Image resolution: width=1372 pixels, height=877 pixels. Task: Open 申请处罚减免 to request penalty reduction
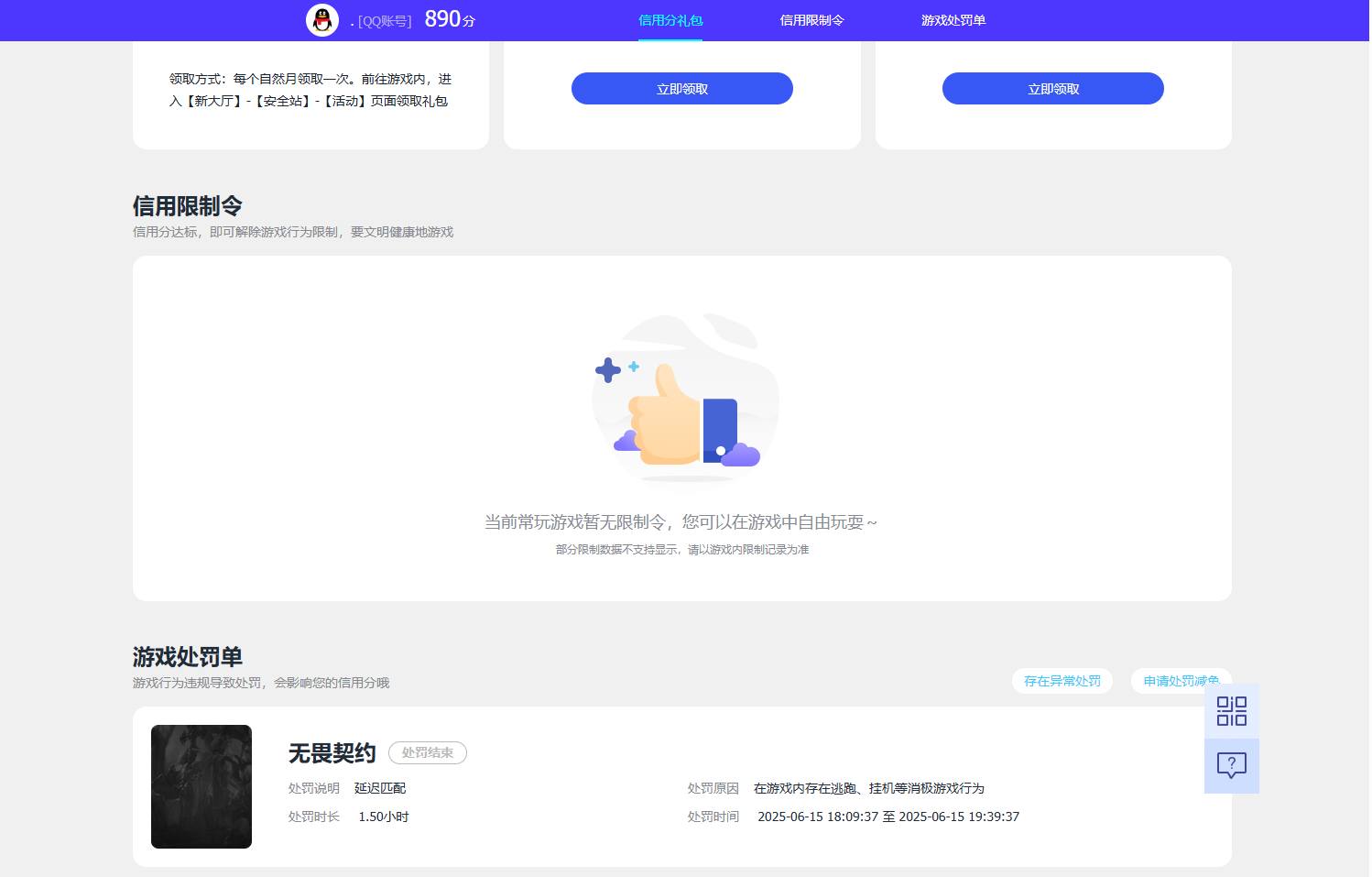click(x=1181, y=681)
